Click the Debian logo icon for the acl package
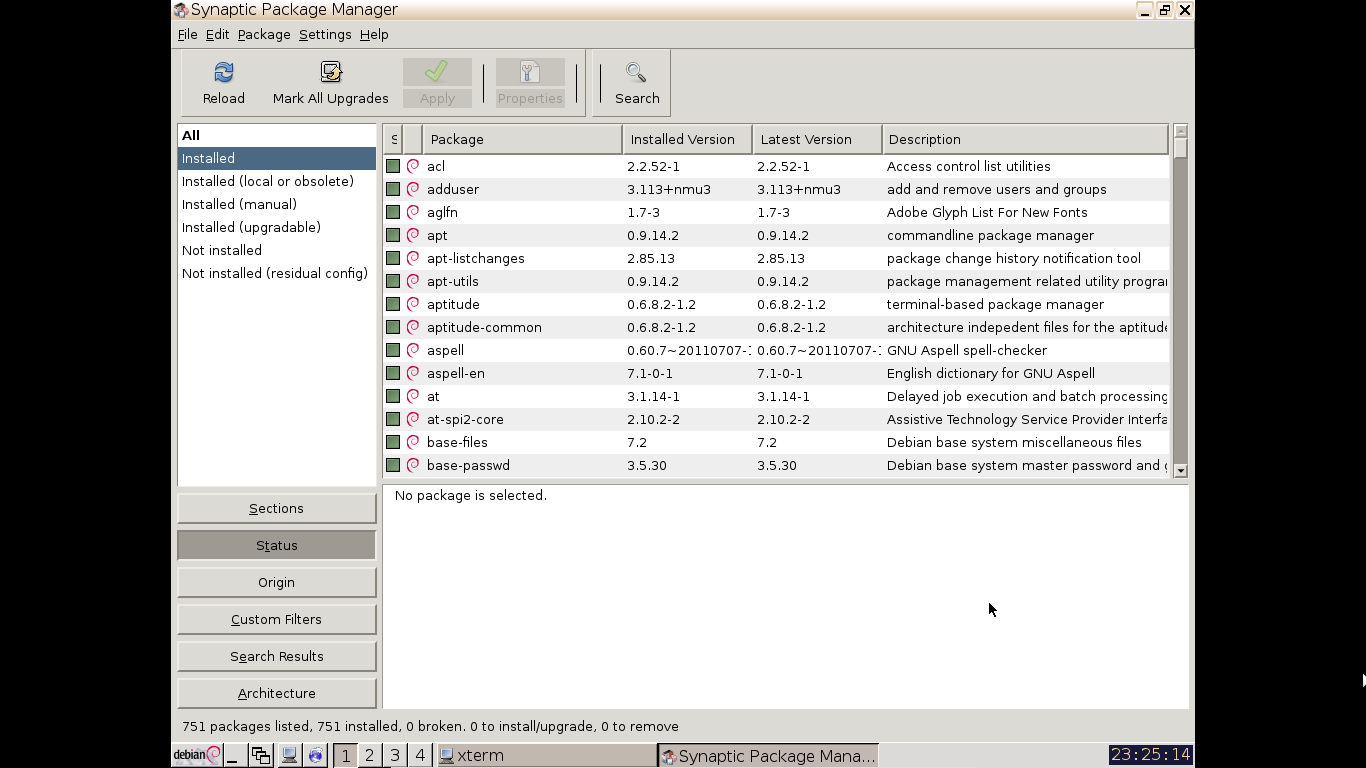Viewport: 1366px width, 768px height. click(x=413, y=167)
